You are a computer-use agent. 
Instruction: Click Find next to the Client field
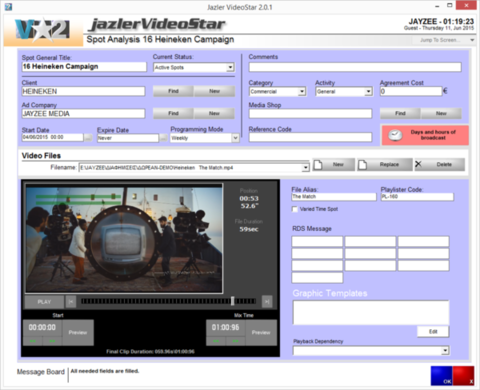point(173,91)
